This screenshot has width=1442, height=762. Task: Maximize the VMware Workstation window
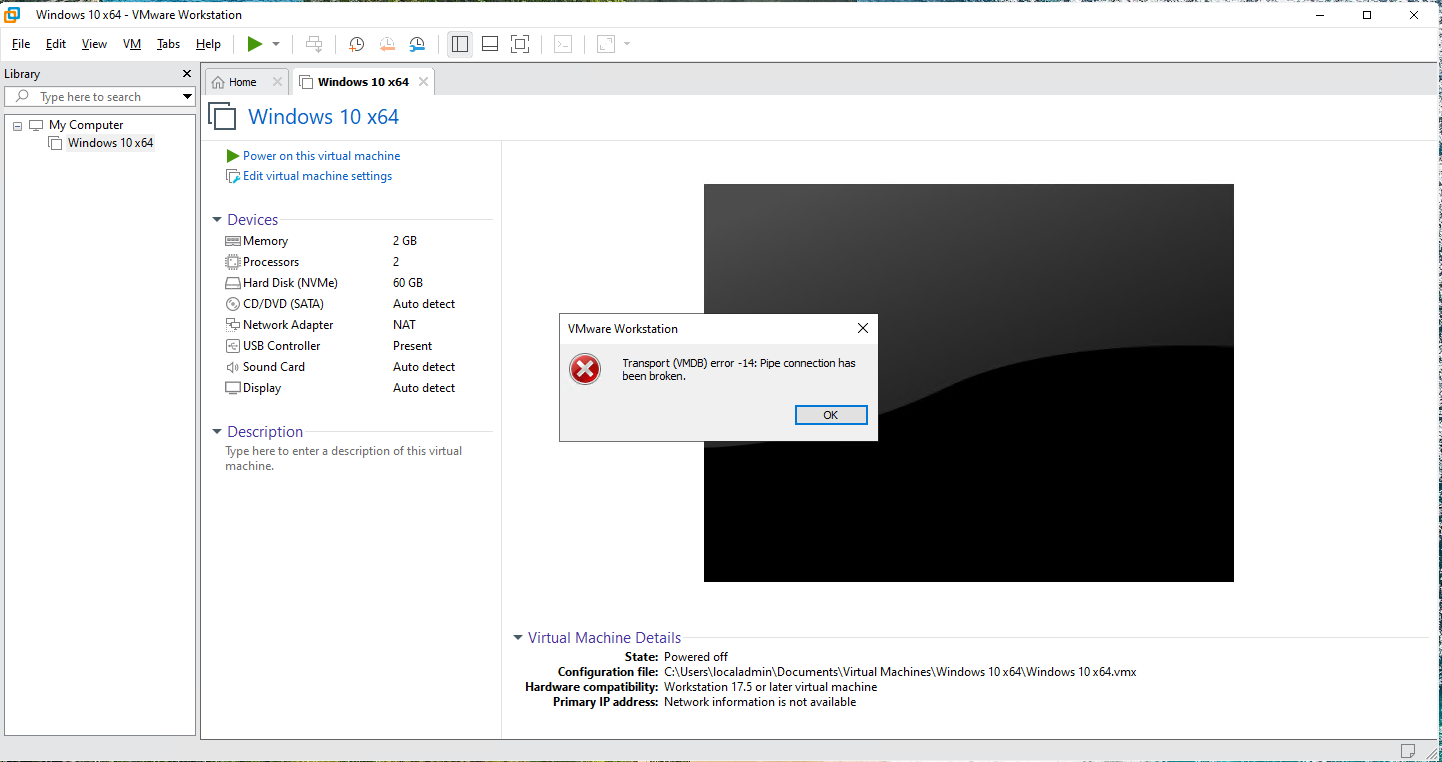pos(1367,15)
